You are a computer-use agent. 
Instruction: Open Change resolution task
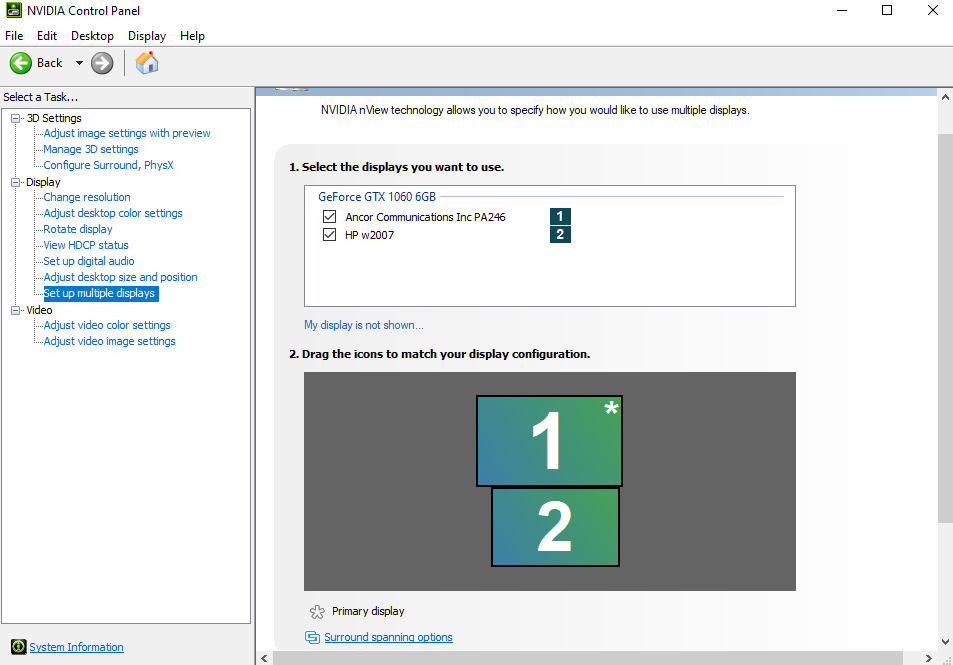click(87, 197)
